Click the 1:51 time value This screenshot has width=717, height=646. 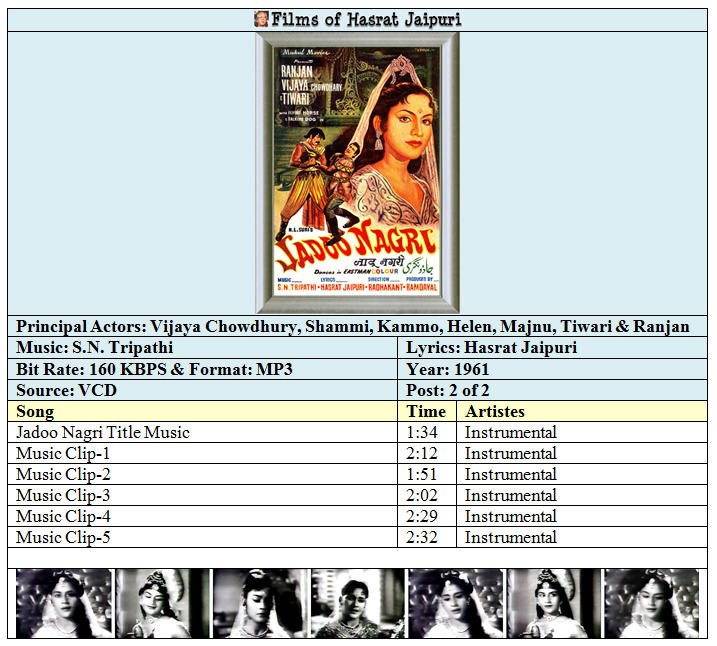tap(422, 475)
